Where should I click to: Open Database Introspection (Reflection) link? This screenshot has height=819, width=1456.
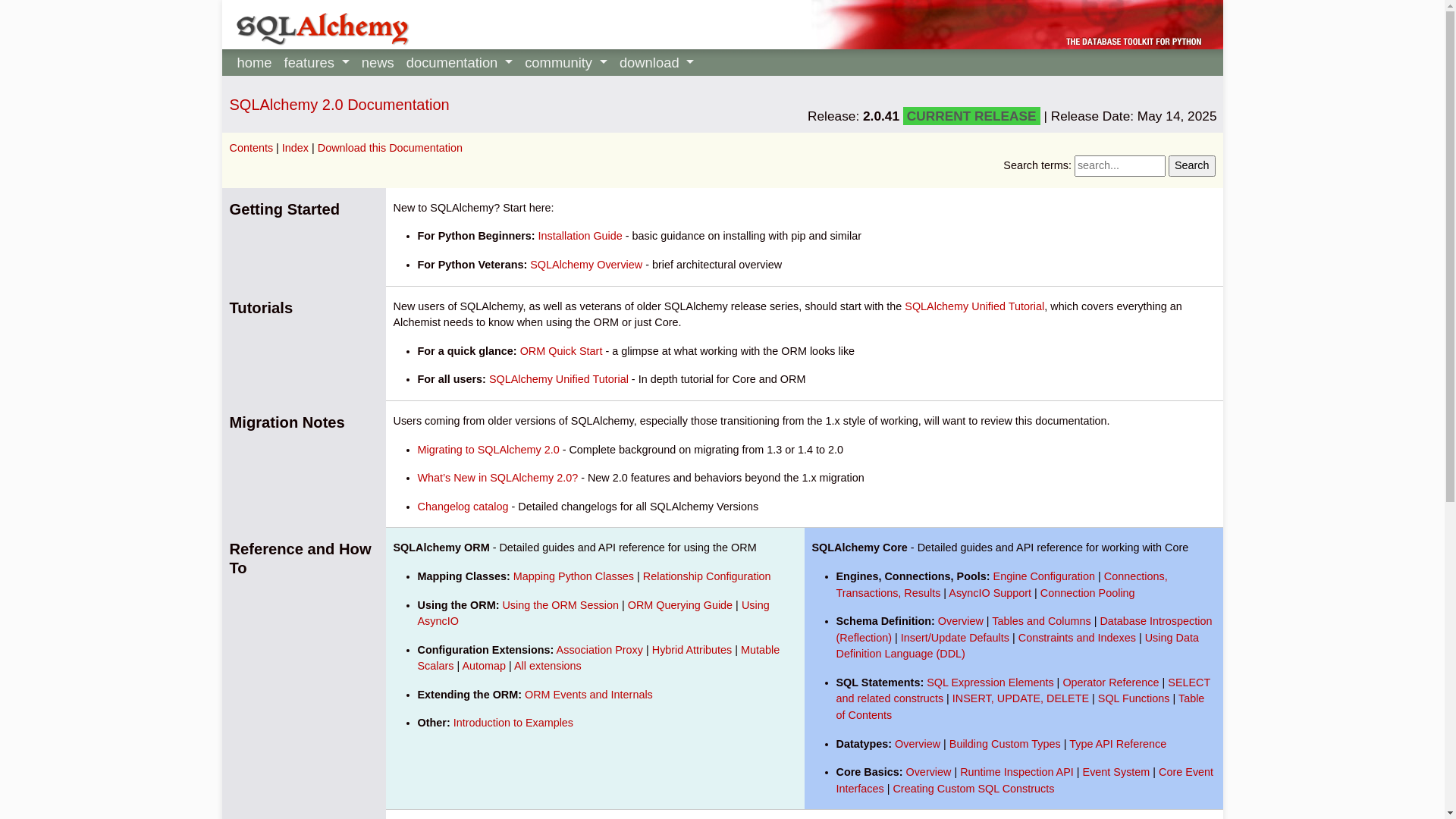[x=1156, y=621]
